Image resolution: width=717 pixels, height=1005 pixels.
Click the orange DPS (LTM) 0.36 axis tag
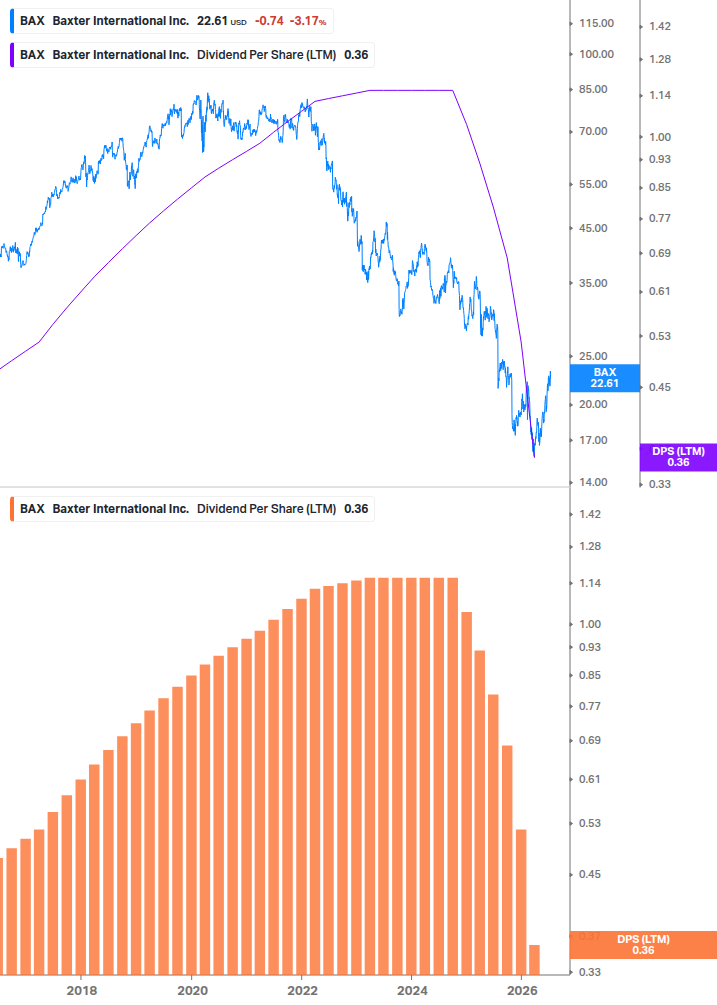click(x=643, y=945)
